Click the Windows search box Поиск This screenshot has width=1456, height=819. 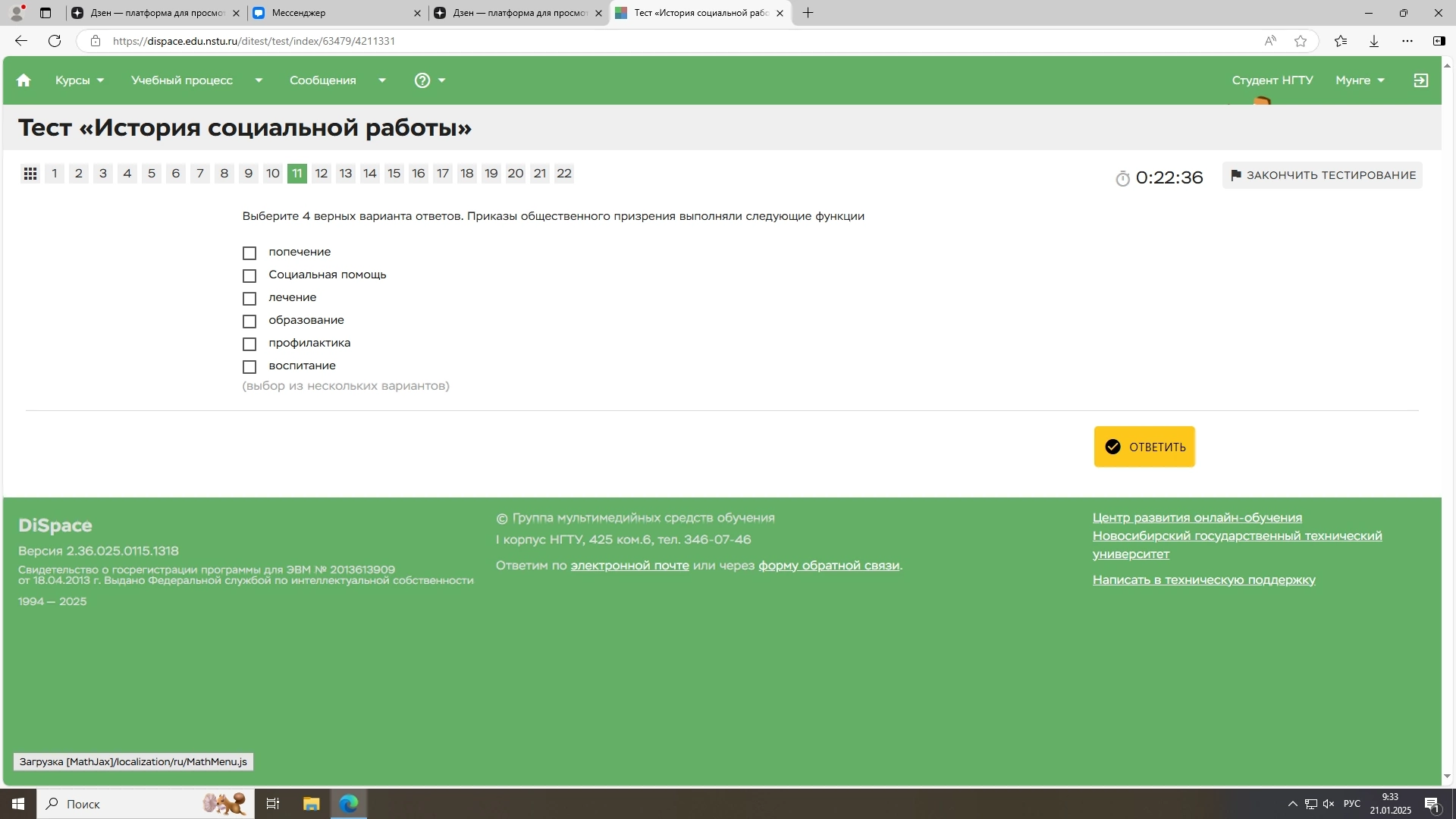click(x=144, y=804)
